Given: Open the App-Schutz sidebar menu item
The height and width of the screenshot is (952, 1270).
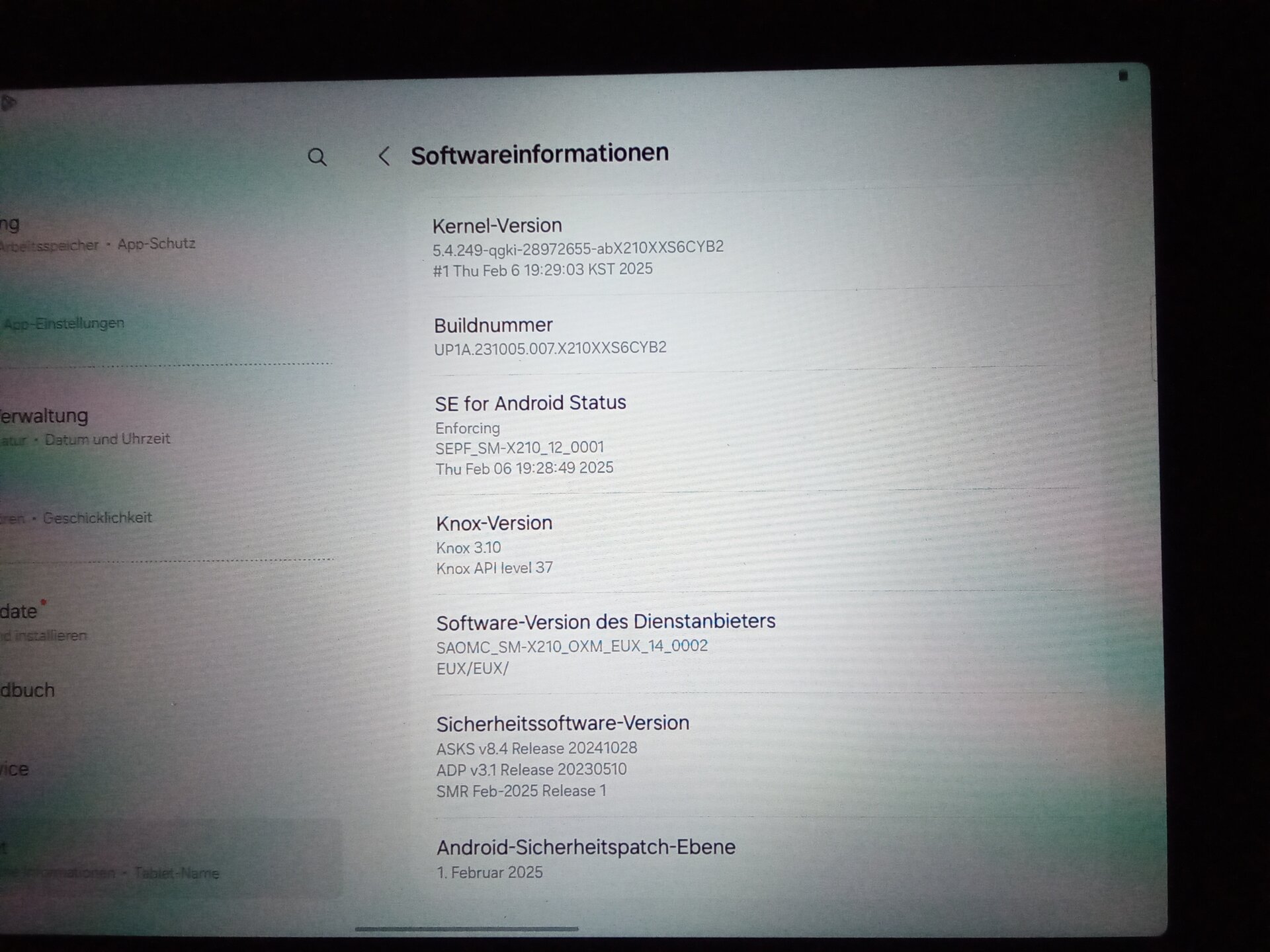Looking at the screenshot, I should [x=156, y=243].
